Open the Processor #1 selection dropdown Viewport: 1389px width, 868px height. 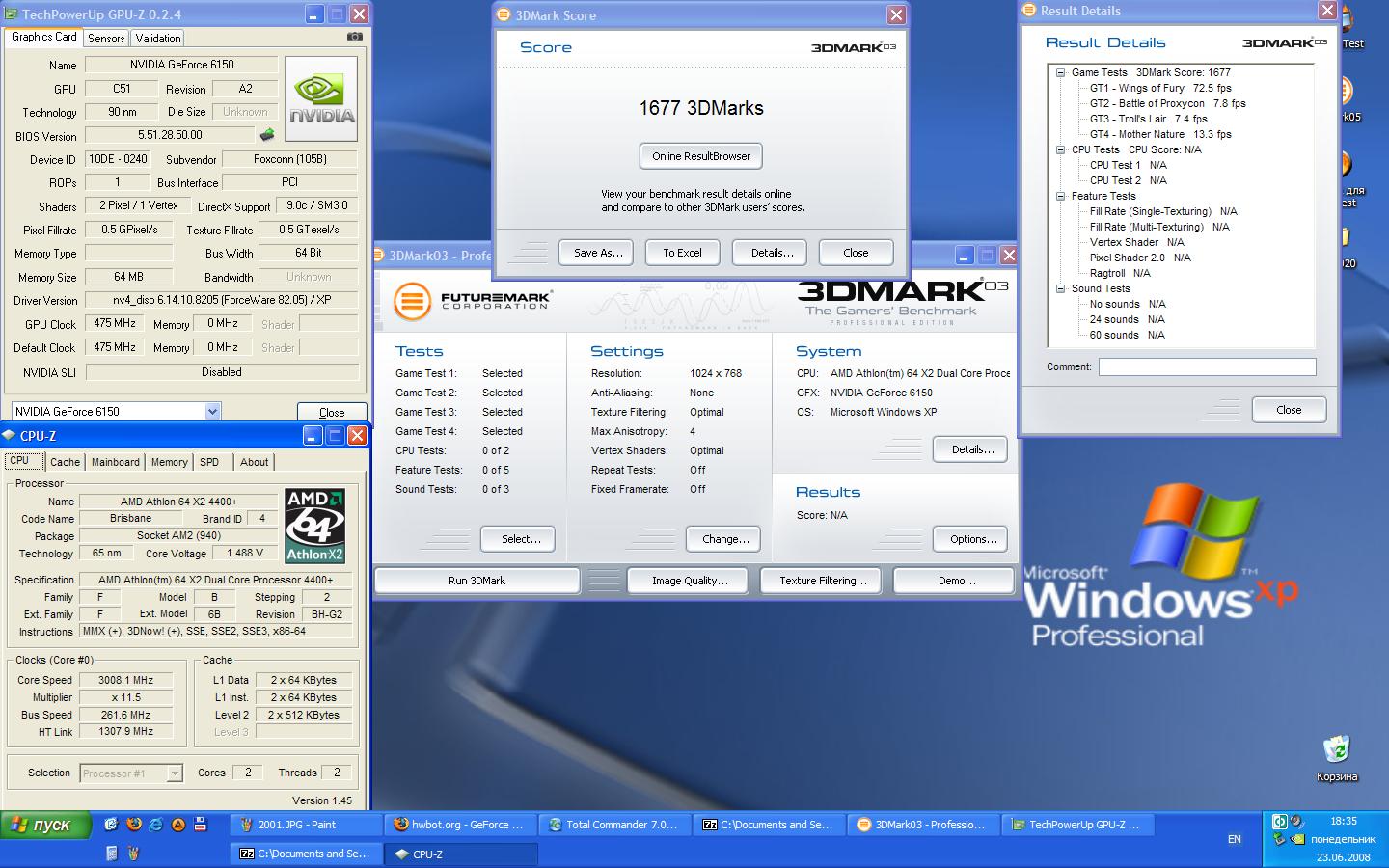pyautogui.click(x=175, y=773)
